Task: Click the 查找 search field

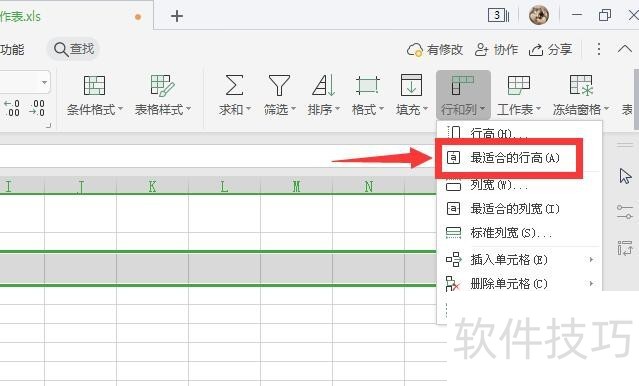Action: (x=74, y=49)
